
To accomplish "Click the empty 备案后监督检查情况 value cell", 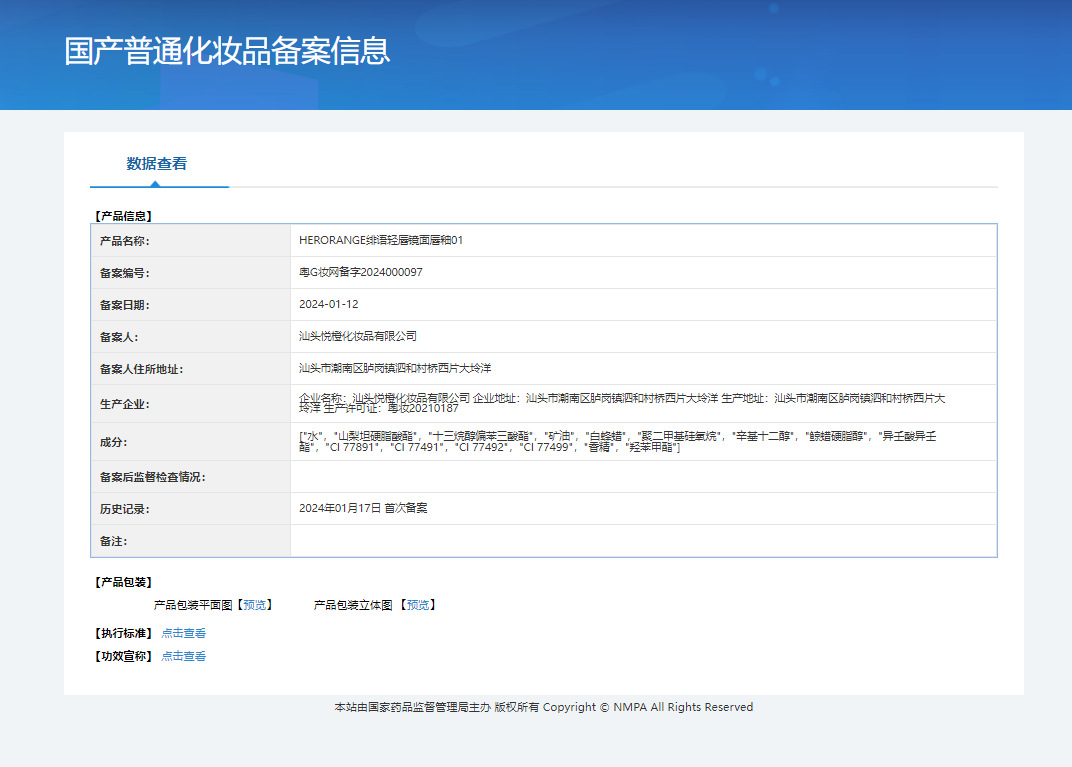I will (x=643, y=477).
